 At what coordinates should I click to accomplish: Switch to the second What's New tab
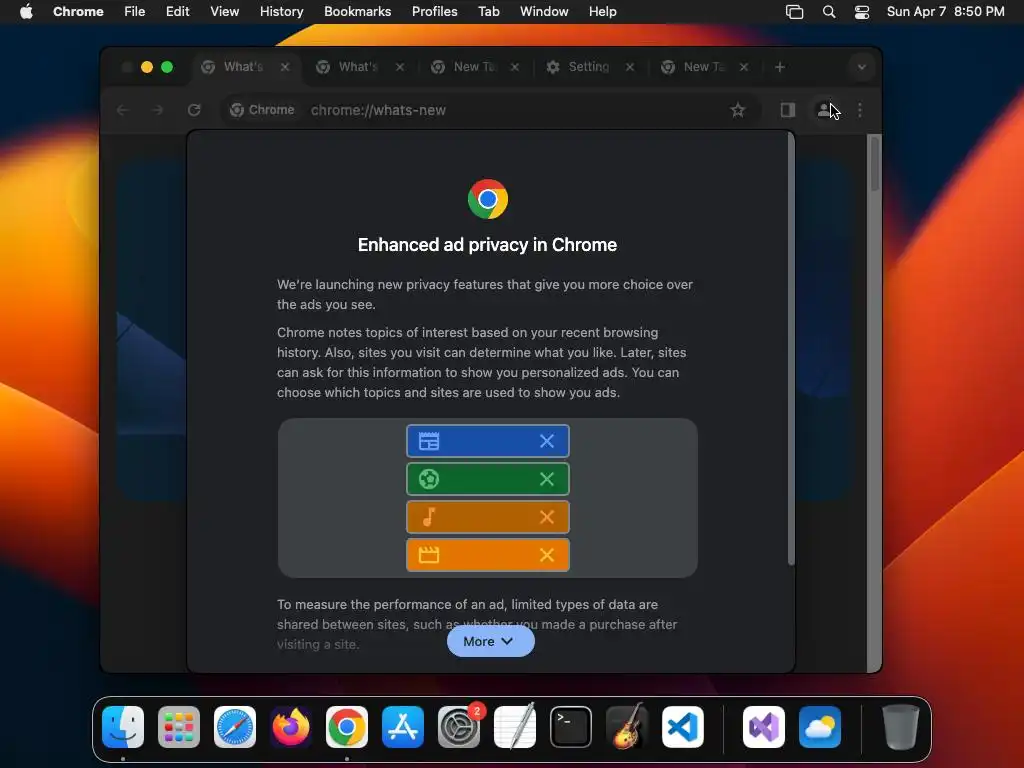pos(360,67)
